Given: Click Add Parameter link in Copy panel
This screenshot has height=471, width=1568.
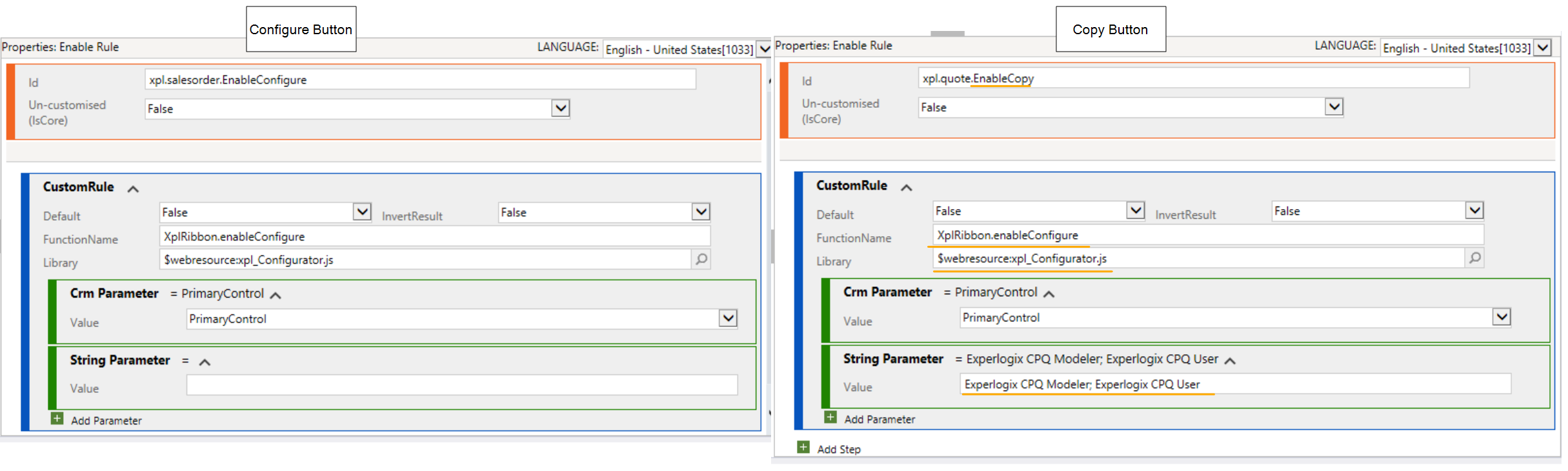Looking at the screenshot, I should (879, 419).
